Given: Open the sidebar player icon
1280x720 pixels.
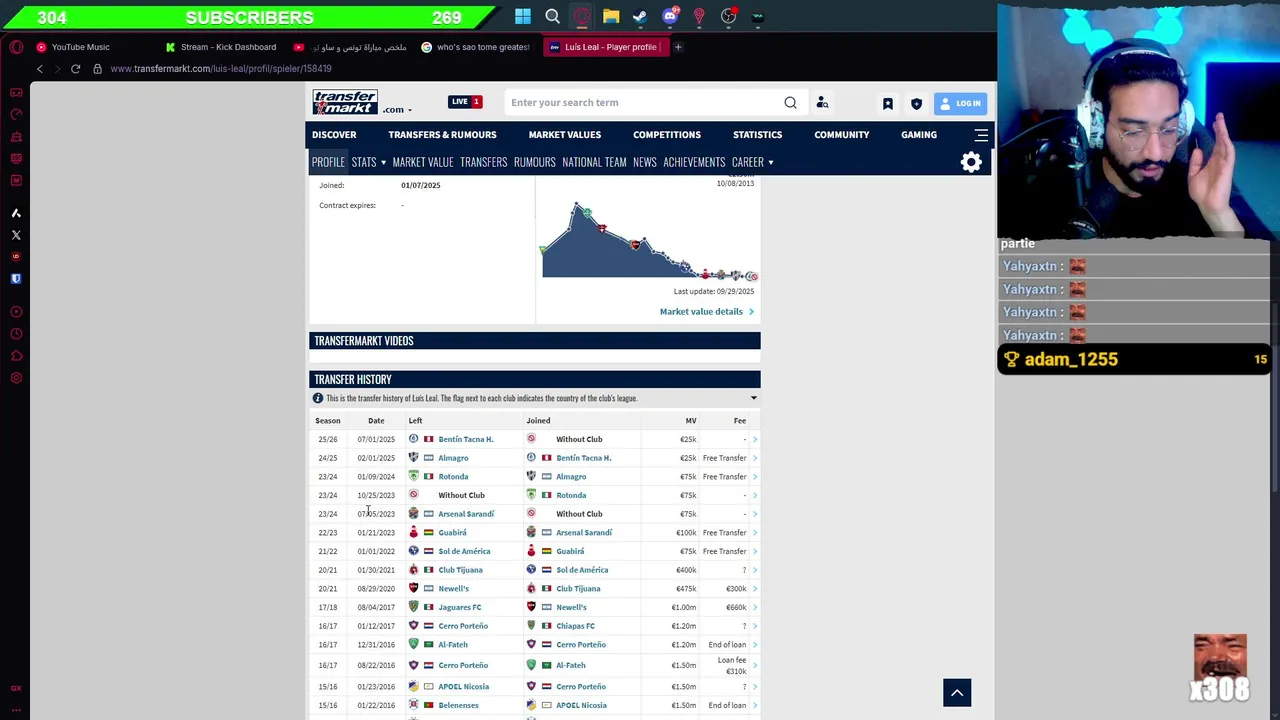Looking at the screenshot, I should [16, 312].
